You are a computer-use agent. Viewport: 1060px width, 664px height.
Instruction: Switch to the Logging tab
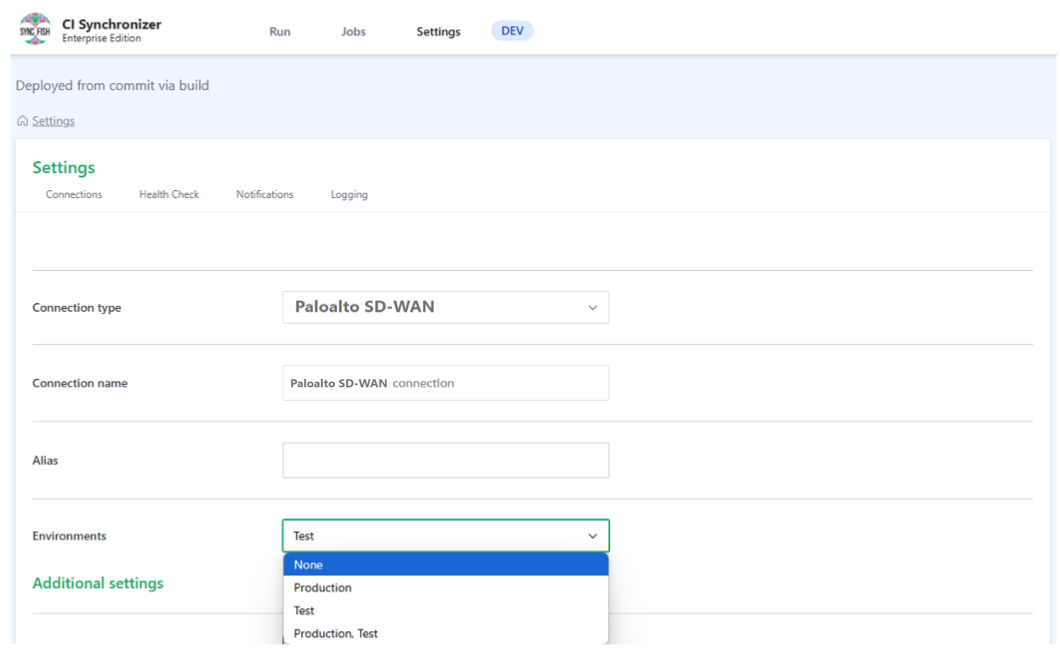(349, 194)
